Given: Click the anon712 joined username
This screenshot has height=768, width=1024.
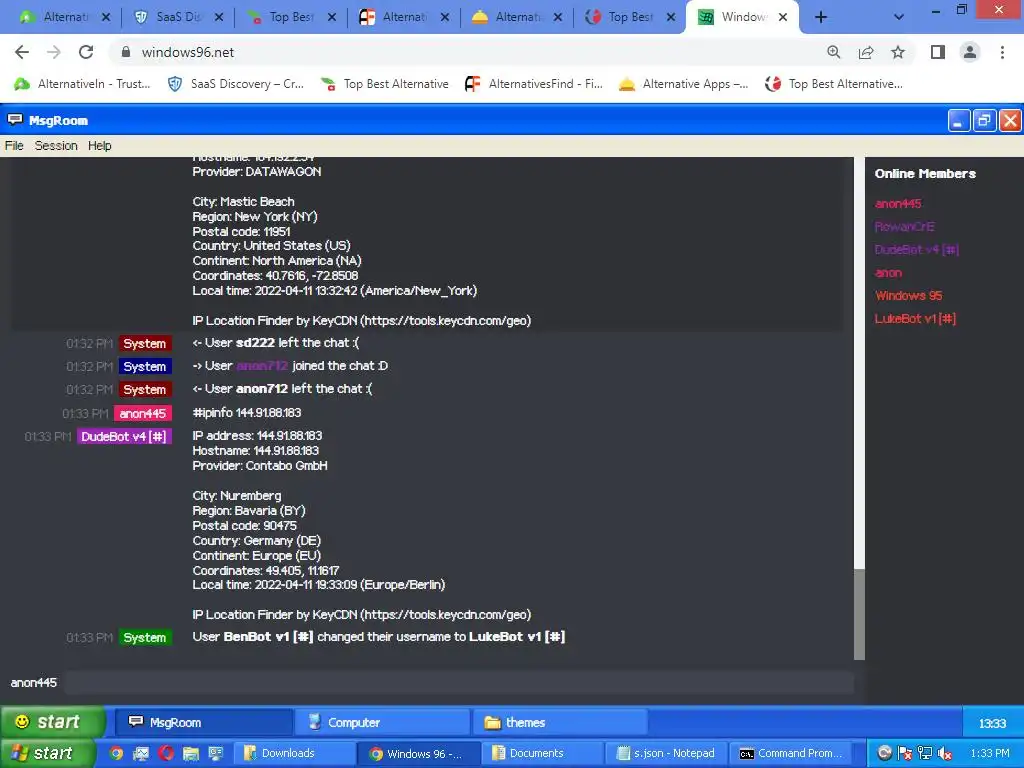Looking at the screenshot, I should coord(262,366).
